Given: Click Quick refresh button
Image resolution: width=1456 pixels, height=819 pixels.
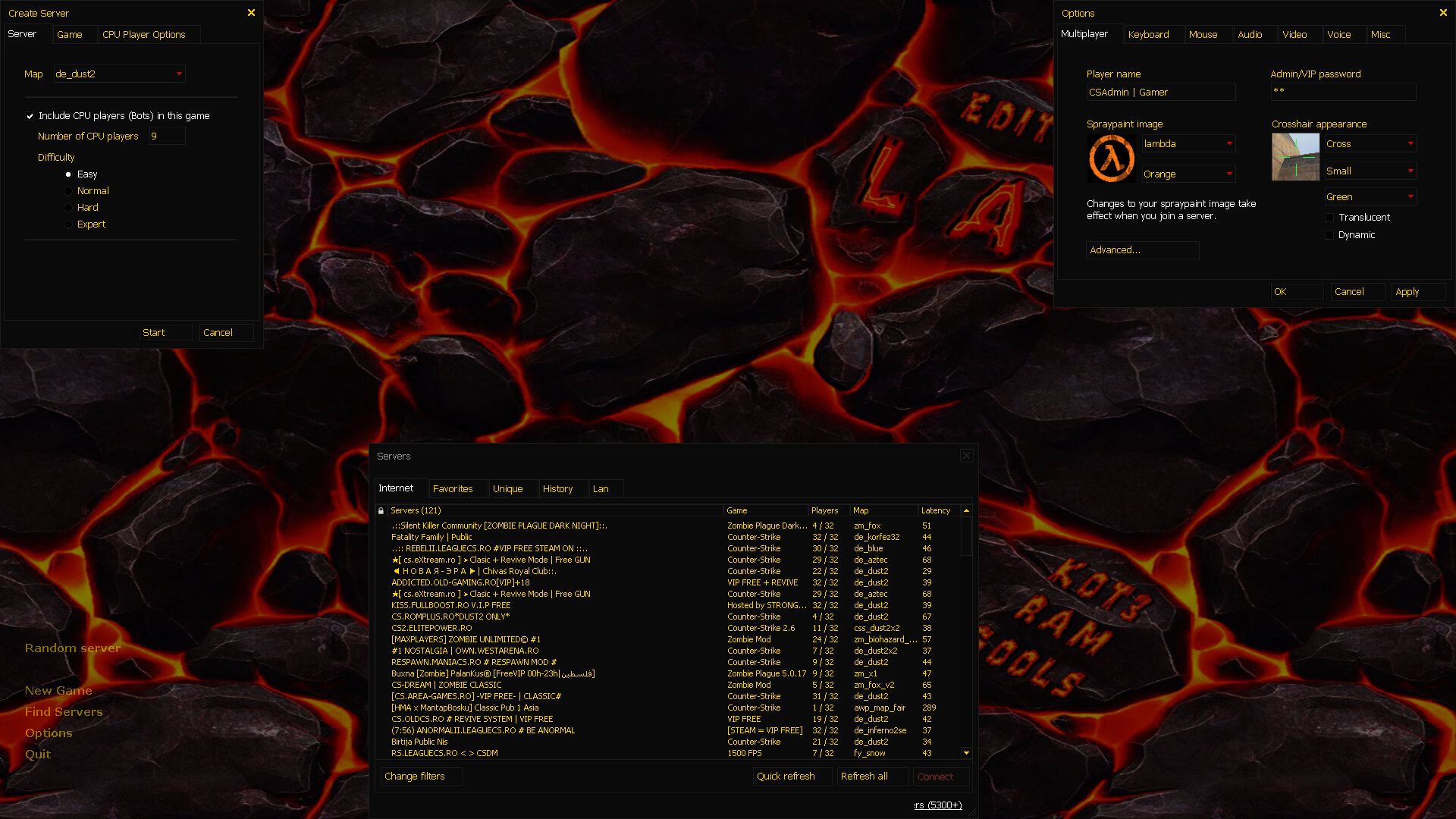Looking at the screenshot, I should (x=792, y=777).
